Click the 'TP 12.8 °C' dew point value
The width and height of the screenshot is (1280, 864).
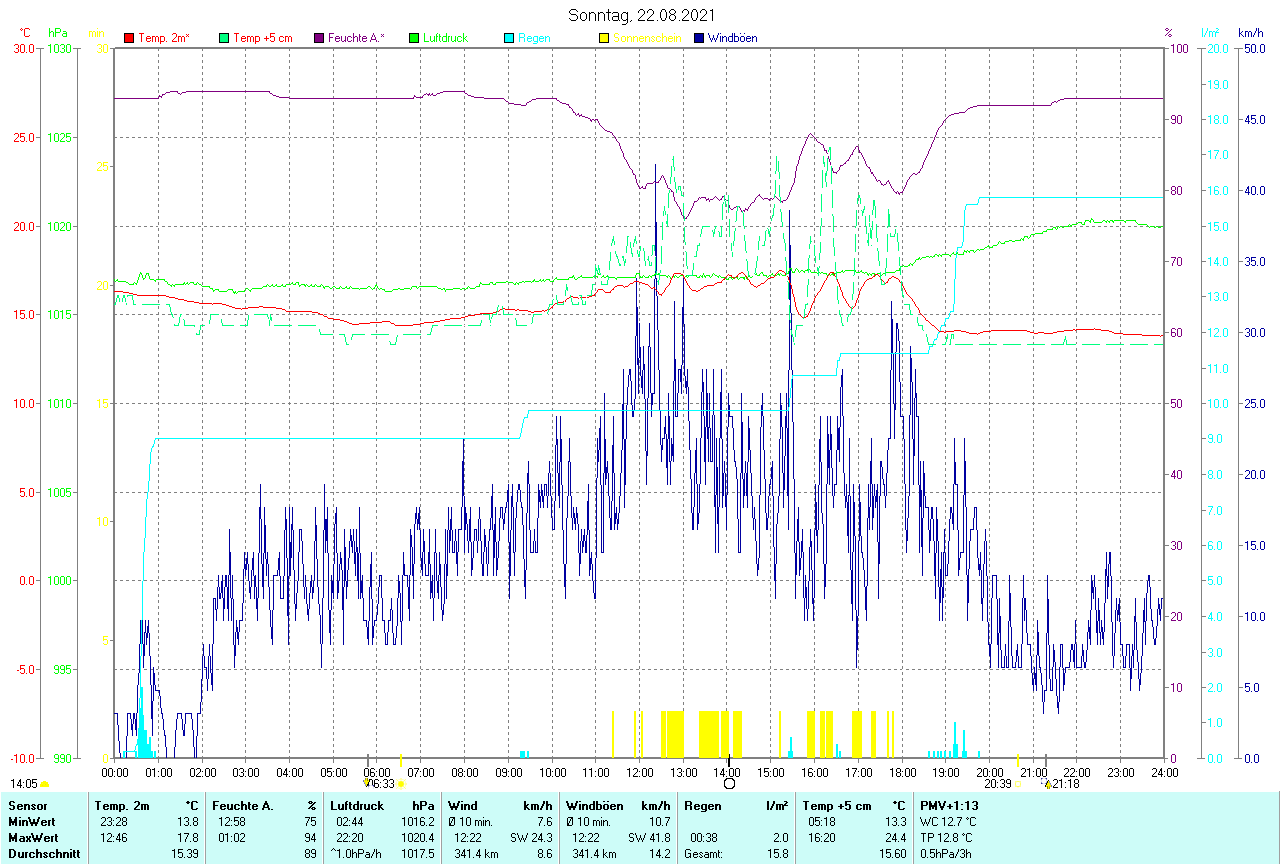[x=946, y=837]
